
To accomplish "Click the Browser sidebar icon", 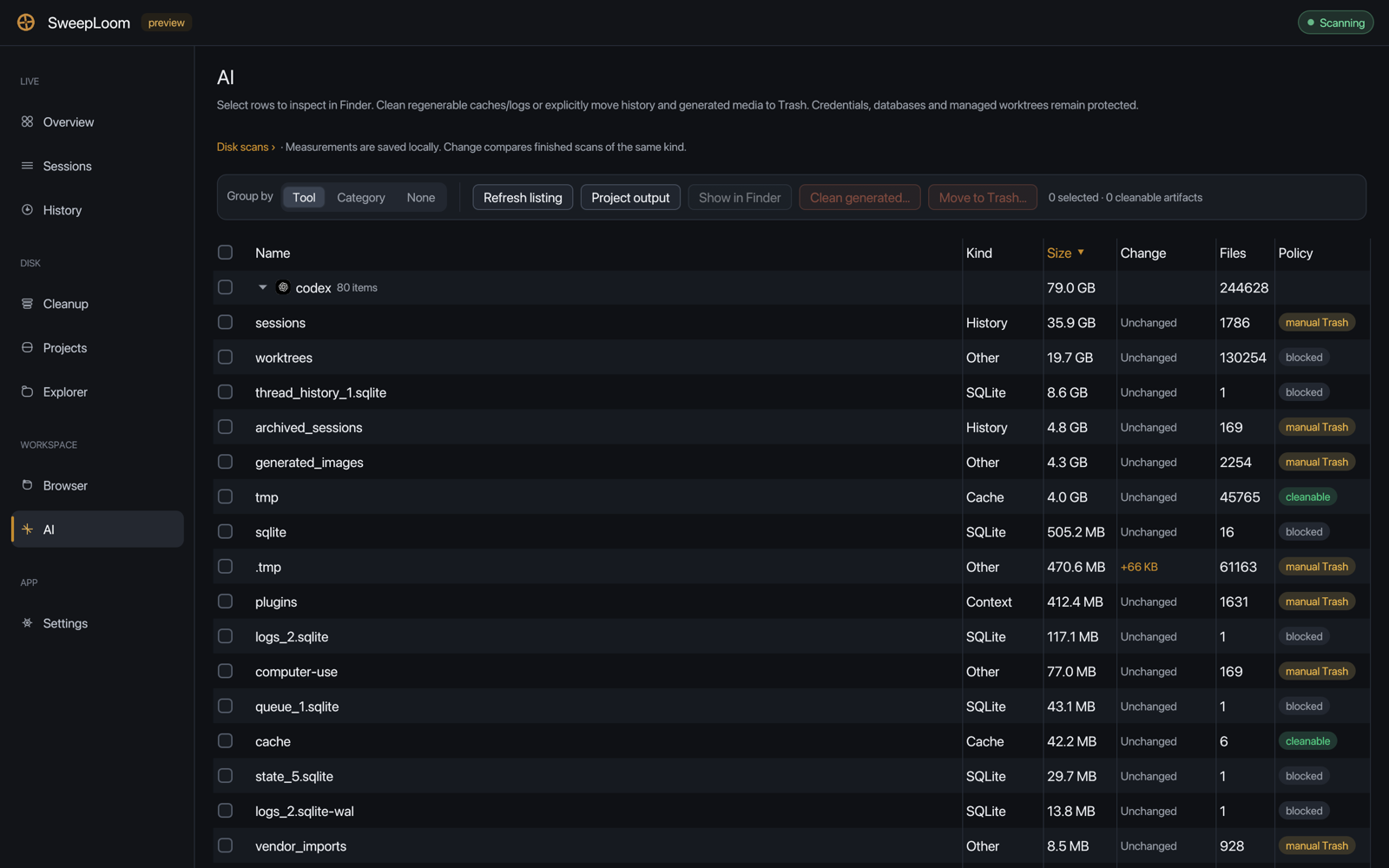I will tap(27, 485).
